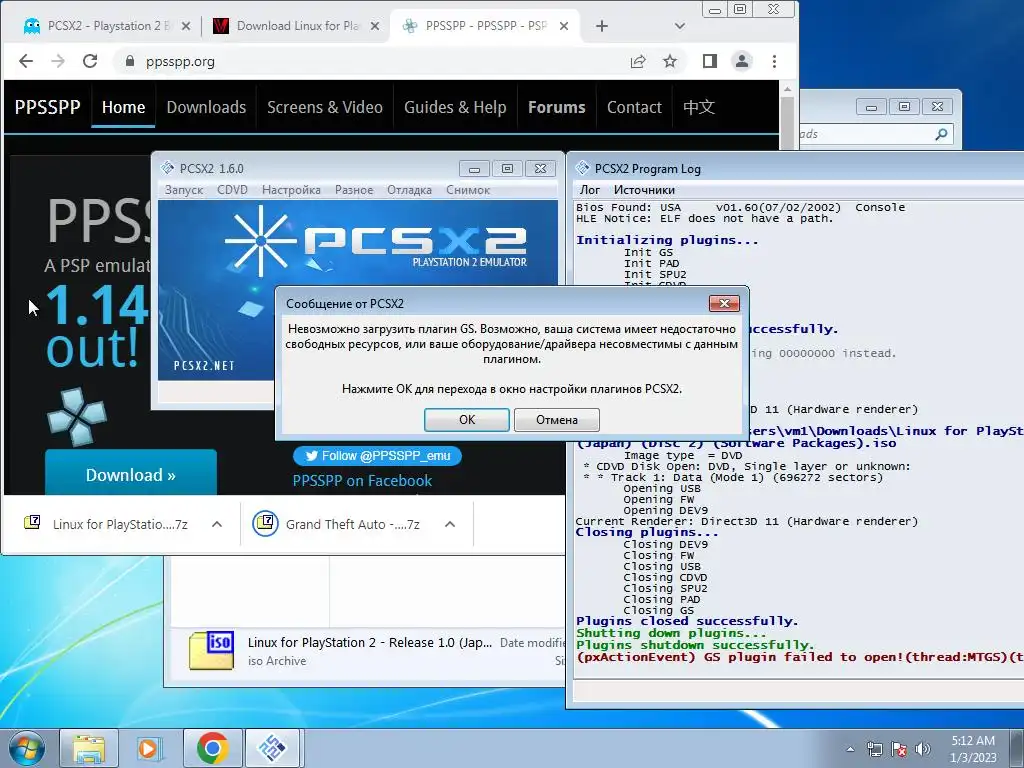The height and width of the screenshot is (768, 1024).
Task: Expand options for Grand Theft Auto 7z download
Action: click(450, 524)
